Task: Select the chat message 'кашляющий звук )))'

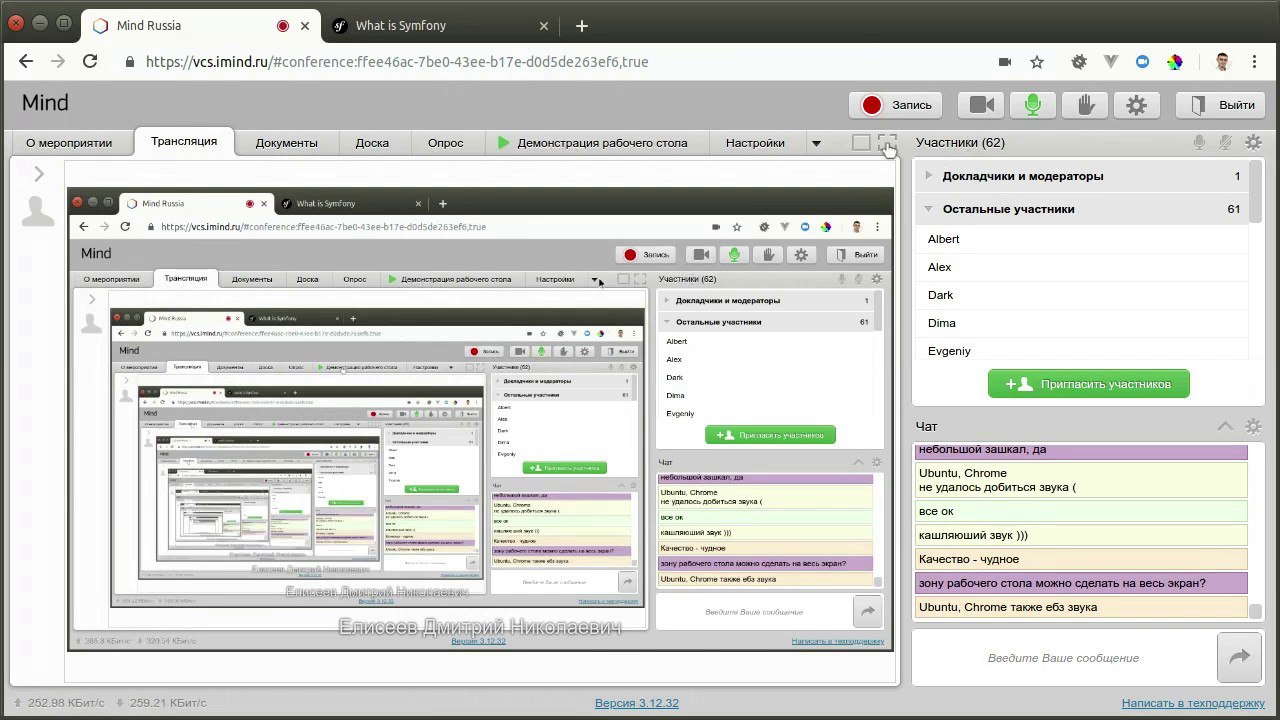Action: tap(1081, 535)
